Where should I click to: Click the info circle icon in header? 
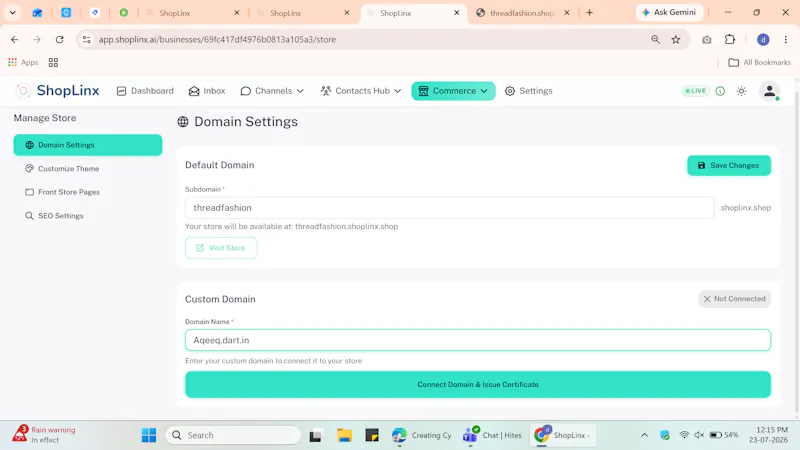pos(720,91)
